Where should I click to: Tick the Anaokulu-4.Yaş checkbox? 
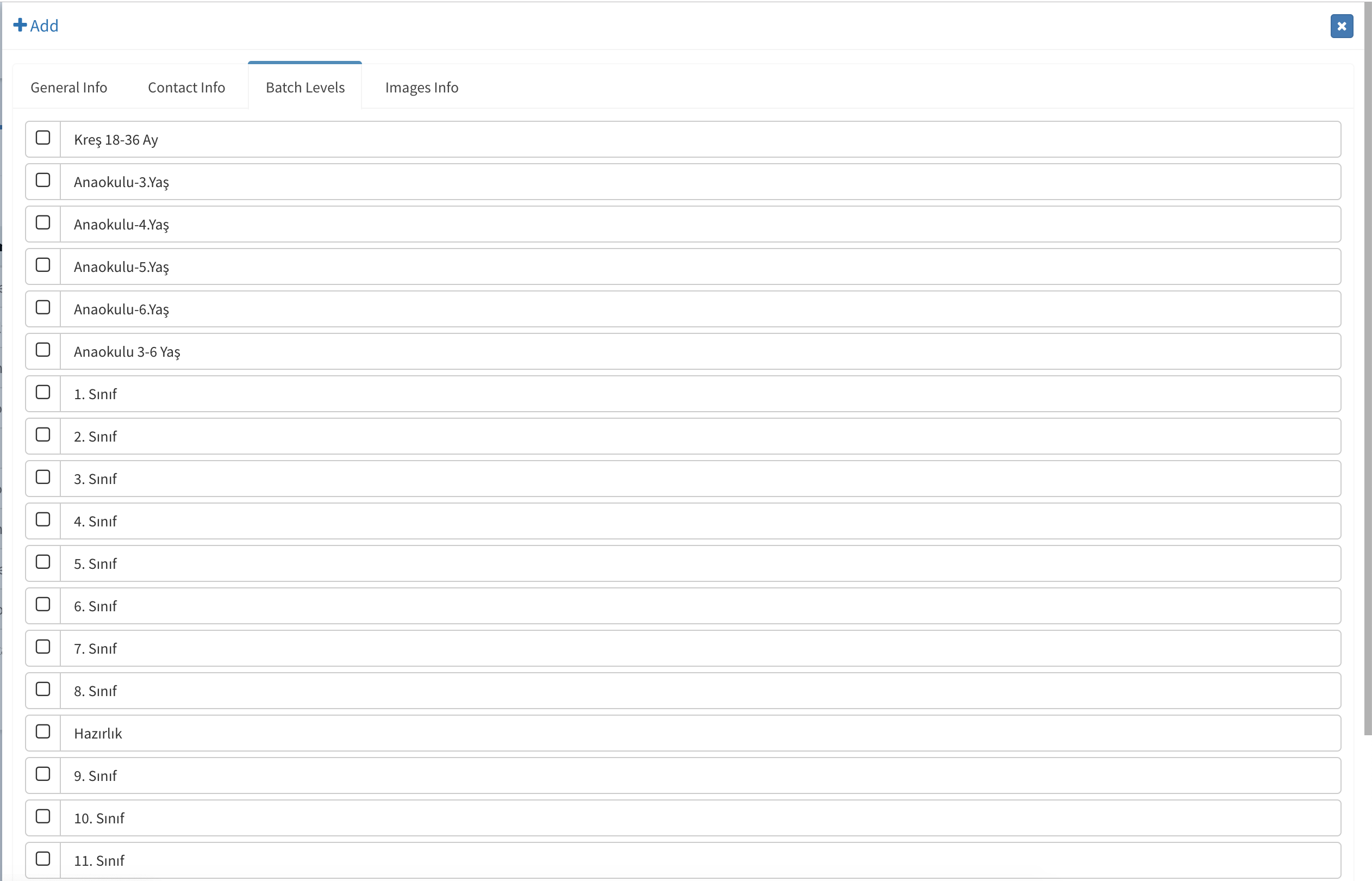[43, 222]
